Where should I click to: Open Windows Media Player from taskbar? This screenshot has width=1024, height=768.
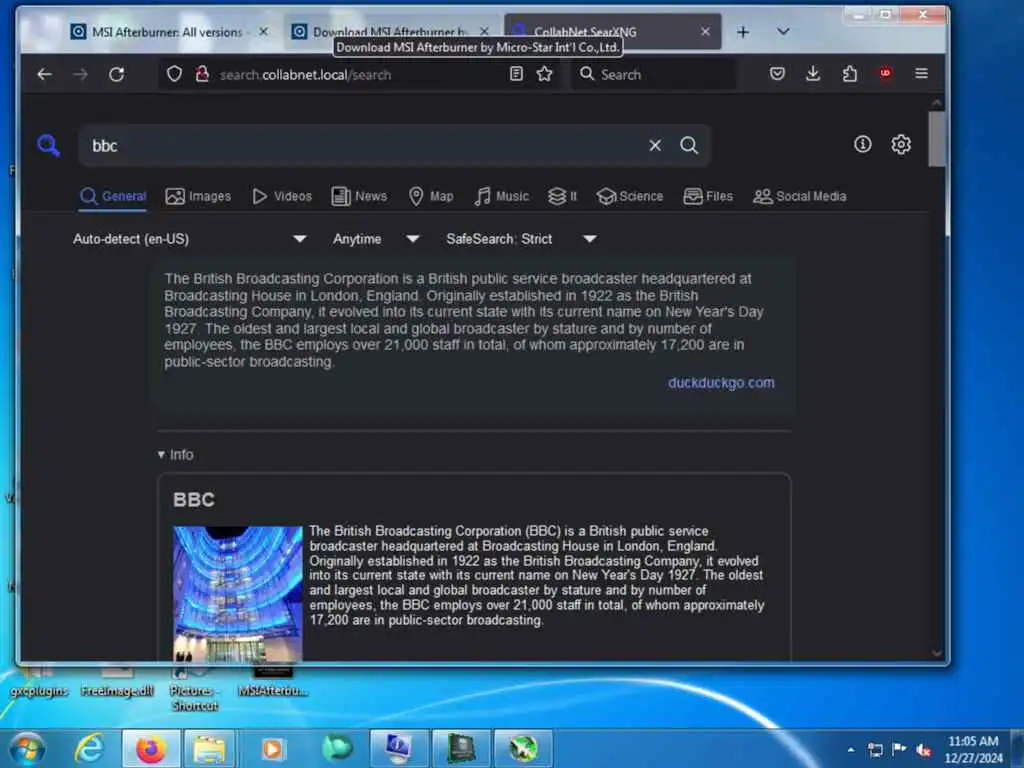[273, 748]
